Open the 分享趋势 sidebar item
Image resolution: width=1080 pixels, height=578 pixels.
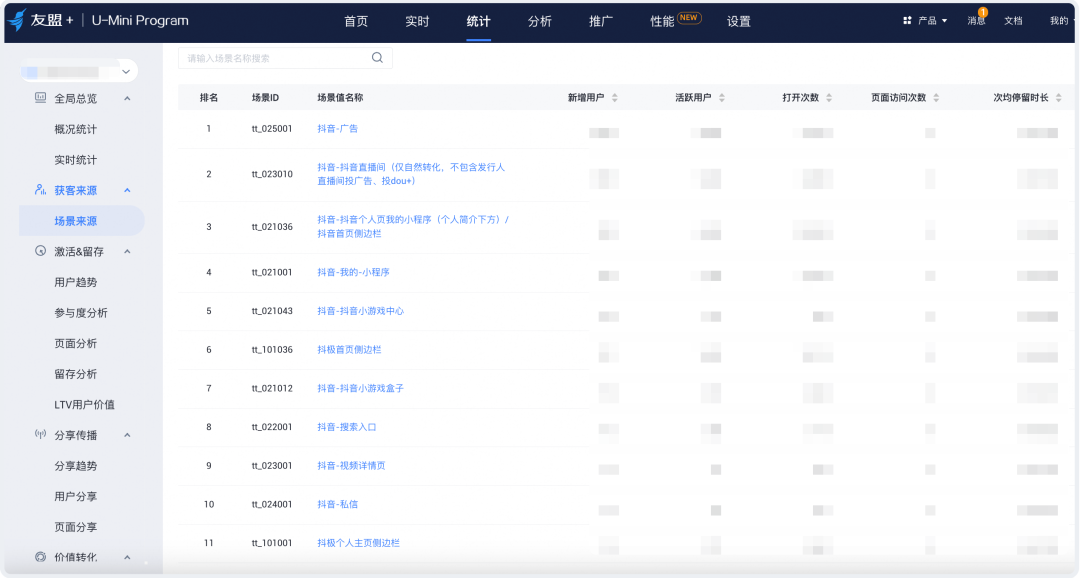tap(76, 466)
